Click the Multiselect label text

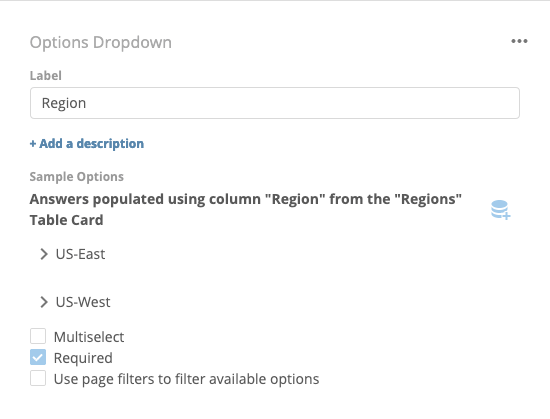click(89, 337)
